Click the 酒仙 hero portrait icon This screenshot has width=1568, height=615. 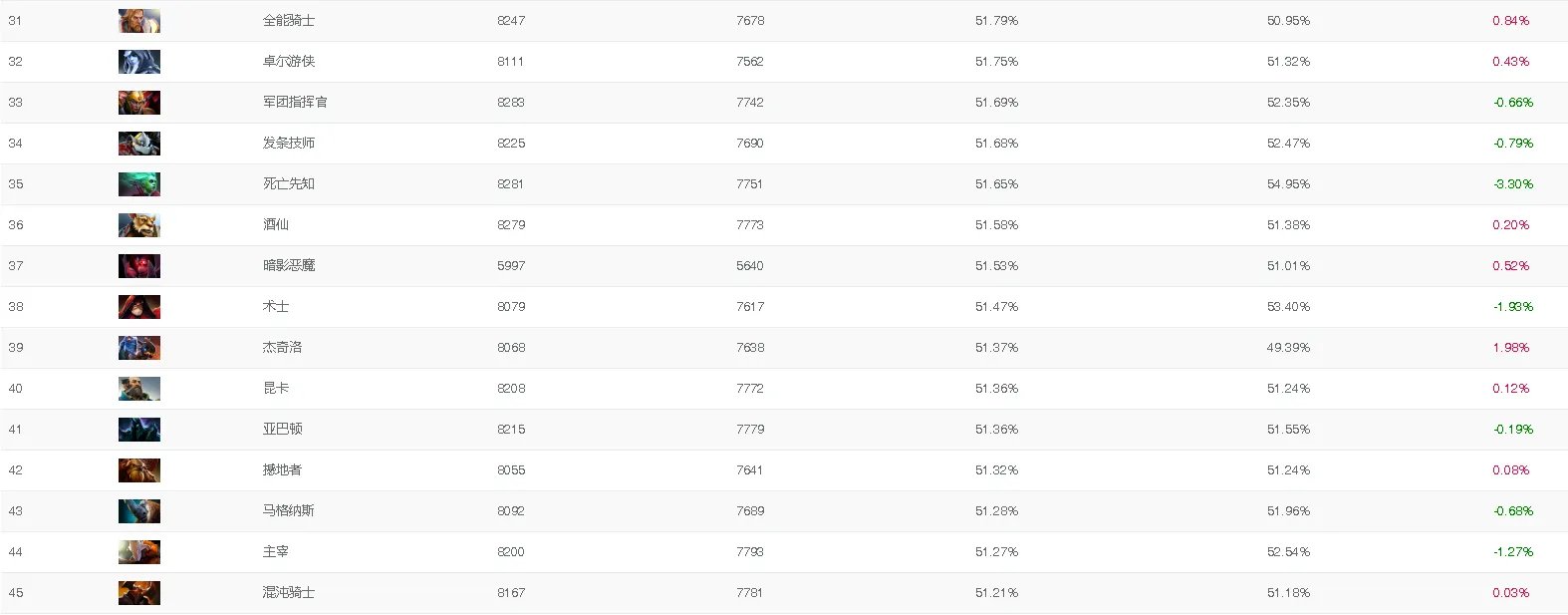click(x=138, y=224)
